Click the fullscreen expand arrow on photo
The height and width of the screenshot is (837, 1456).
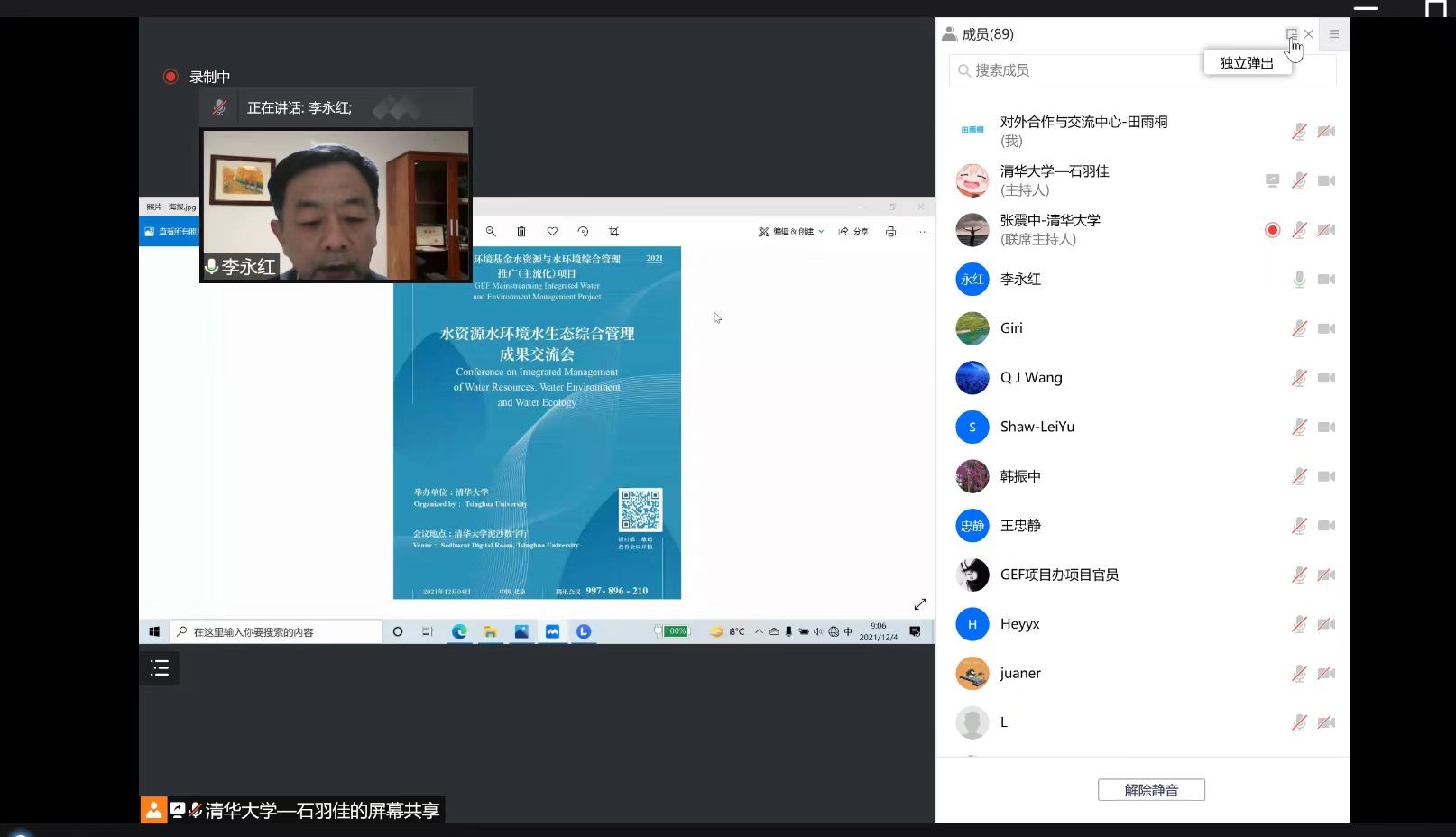(920, 604)
